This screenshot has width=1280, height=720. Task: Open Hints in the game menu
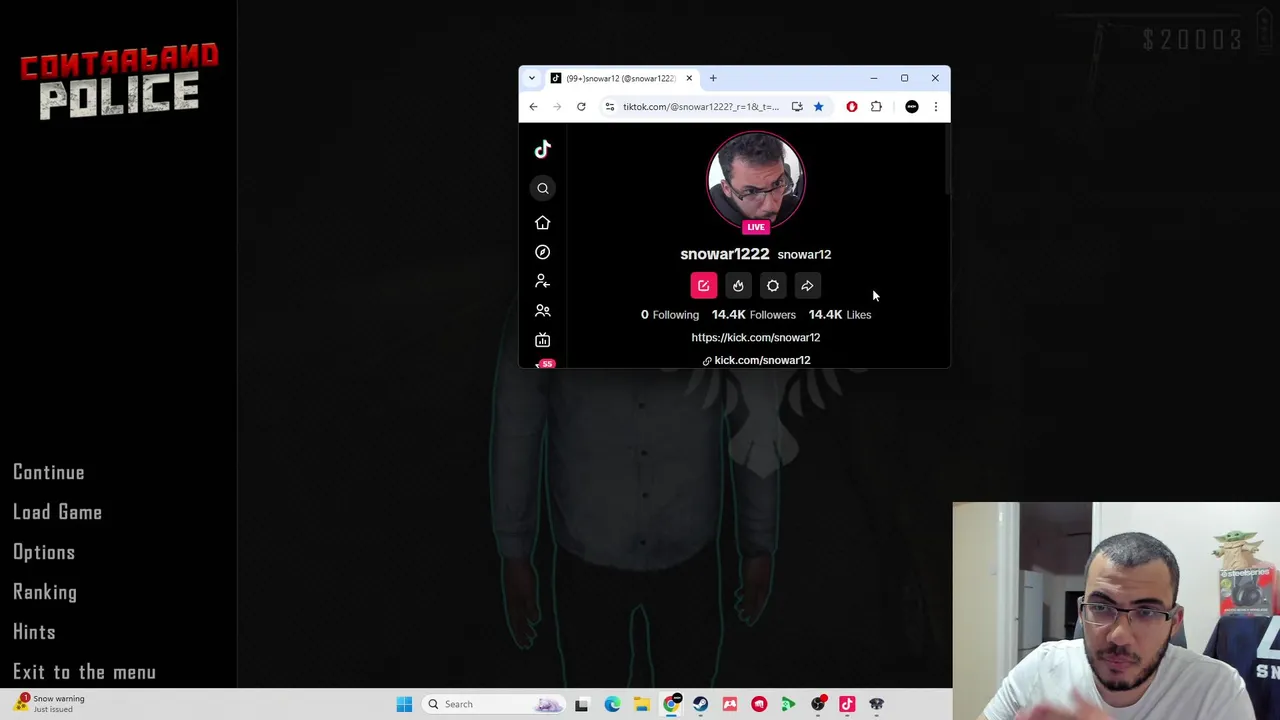(x=34, y=632)
